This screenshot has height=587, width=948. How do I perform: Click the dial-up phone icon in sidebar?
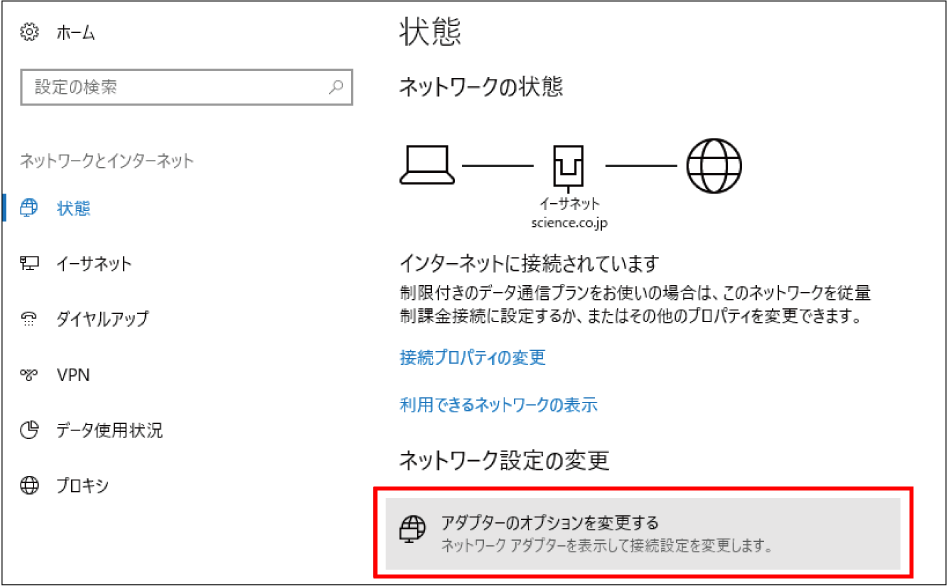[x=31, y=319]
